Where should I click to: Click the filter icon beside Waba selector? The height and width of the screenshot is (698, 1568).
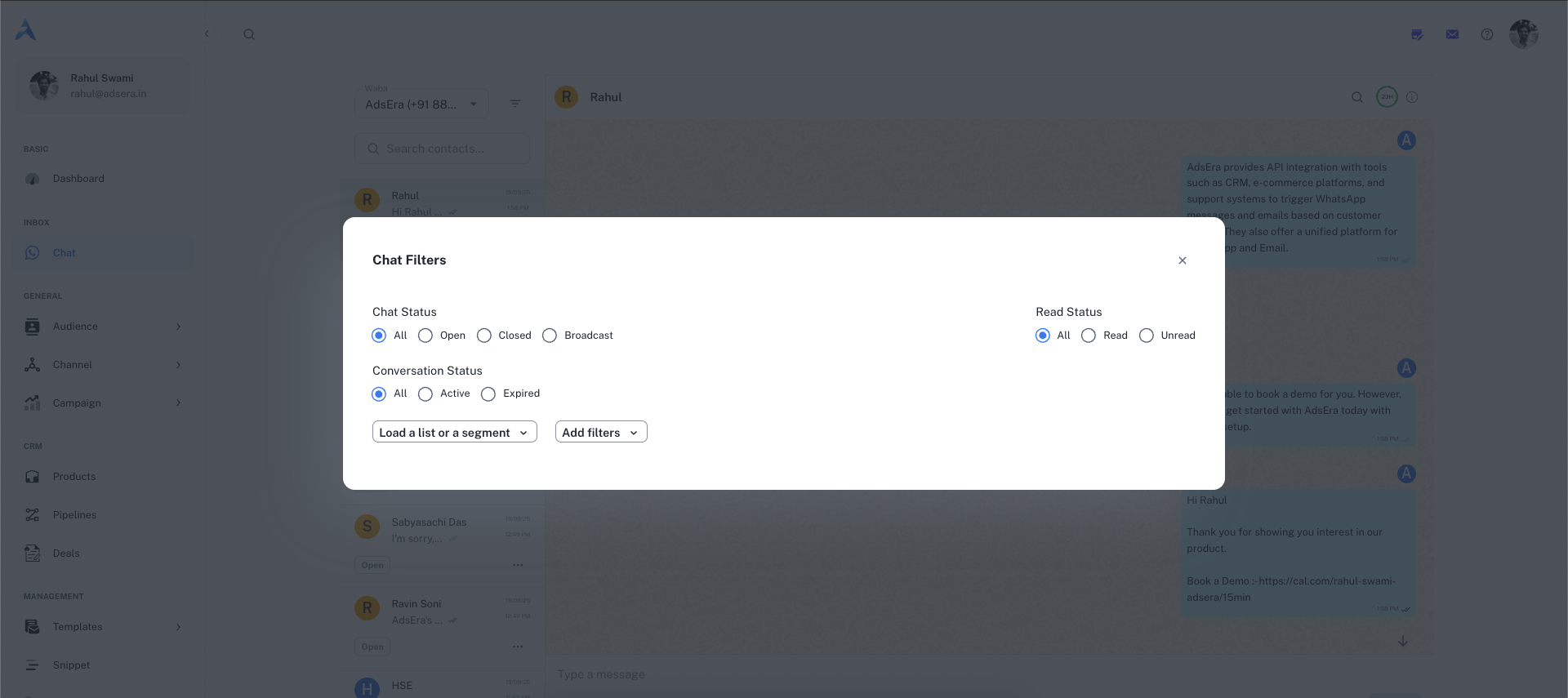pyautogui.click(x=514, y=104)
